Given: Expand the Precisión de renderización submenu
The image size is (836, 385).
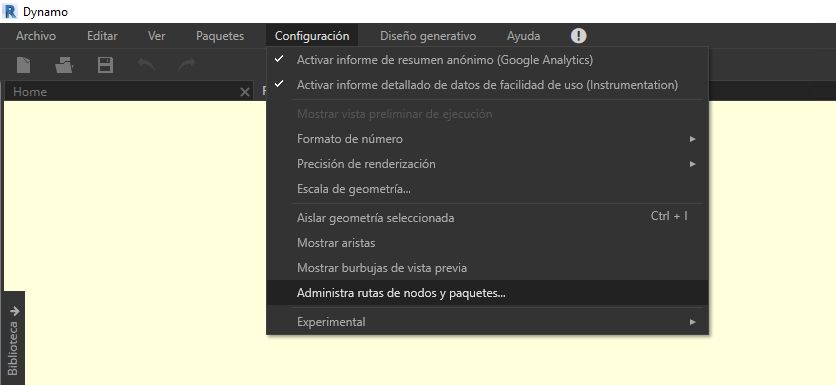Looking at the screenshot, I should click(487, 164).
